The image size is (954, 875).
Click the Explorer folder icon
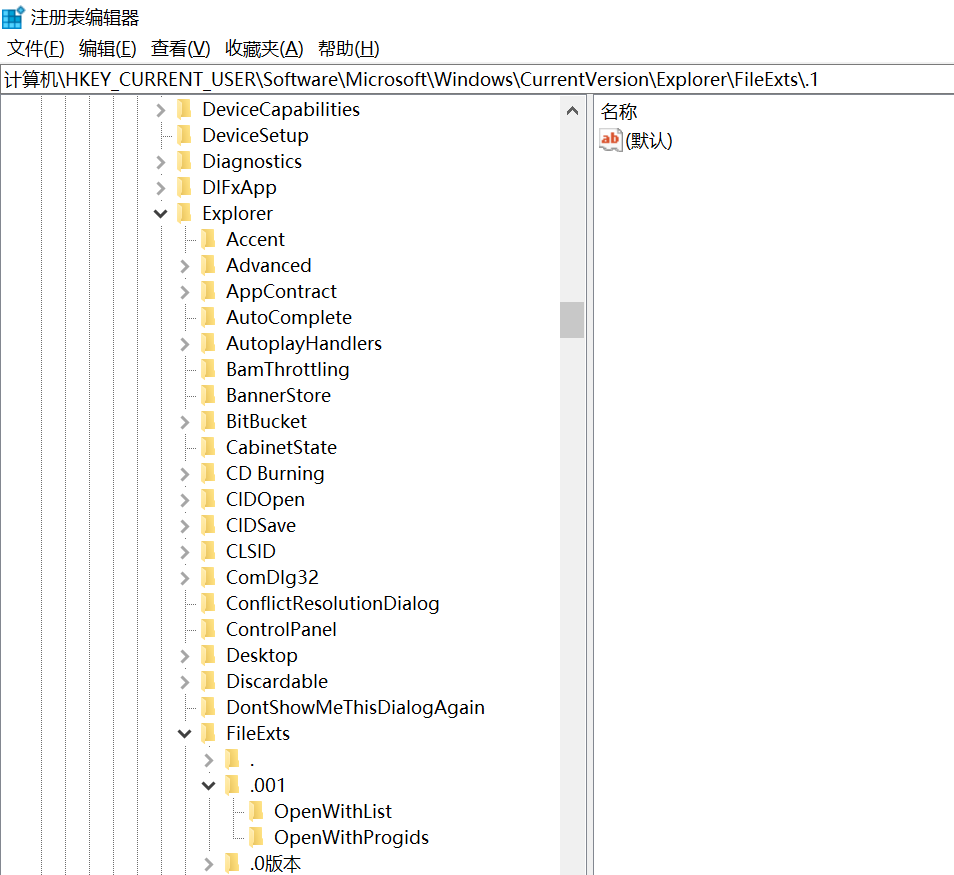184,213
